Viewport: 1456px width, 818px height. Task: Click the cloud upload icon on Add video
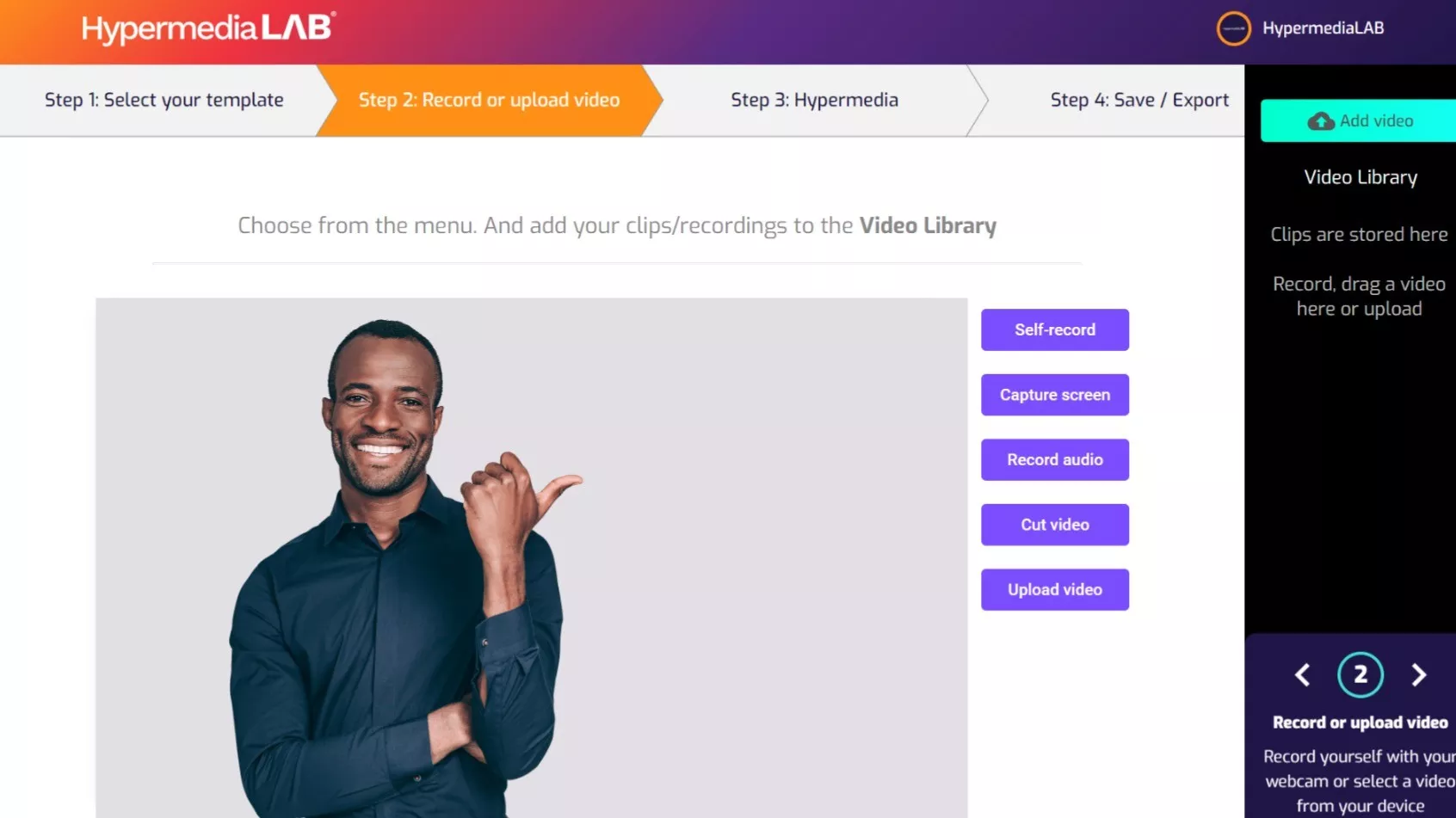tap(1321, 121)
